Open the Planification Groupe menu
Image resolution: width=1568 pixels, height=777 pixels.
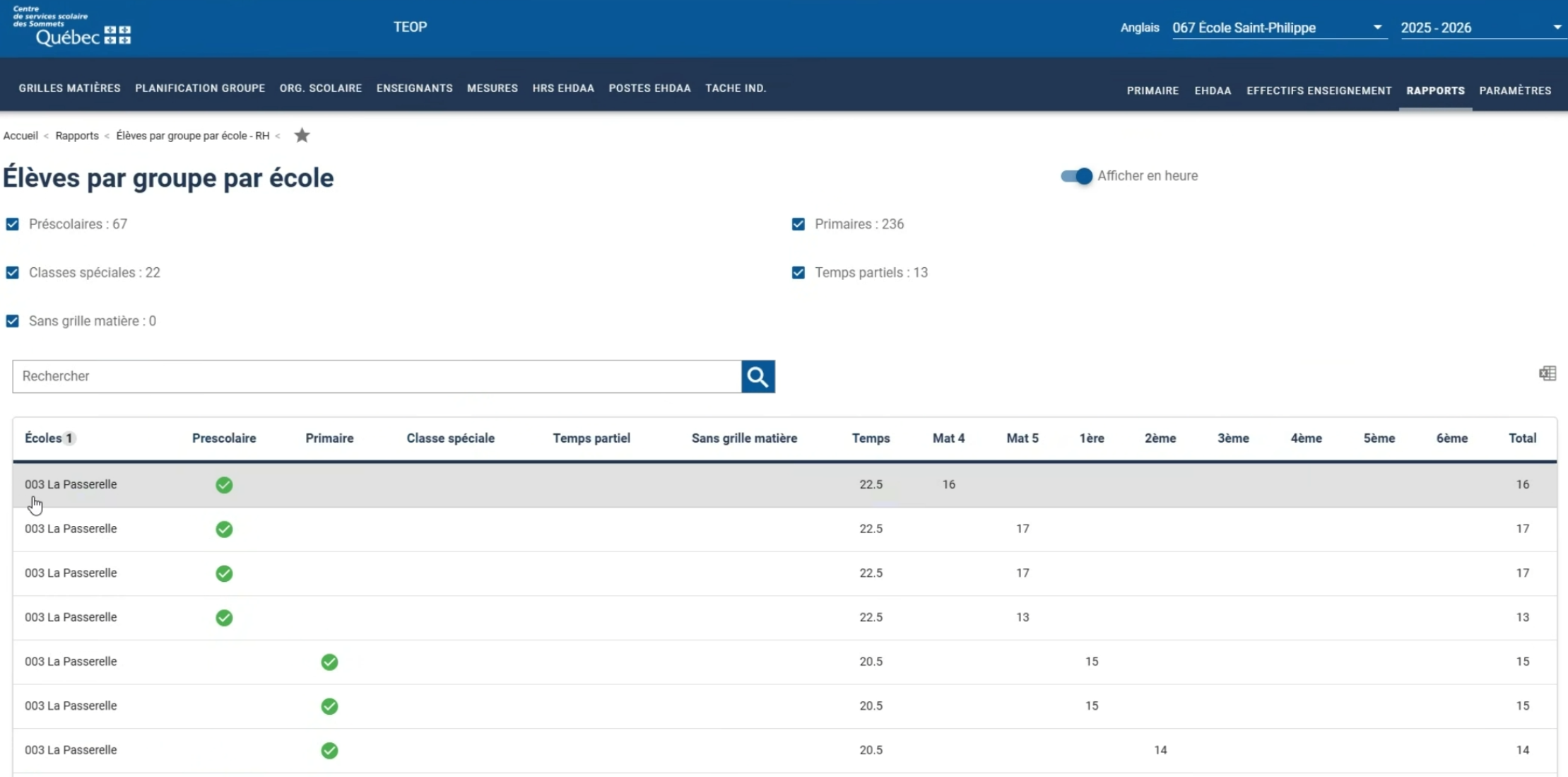click(200, 88)
